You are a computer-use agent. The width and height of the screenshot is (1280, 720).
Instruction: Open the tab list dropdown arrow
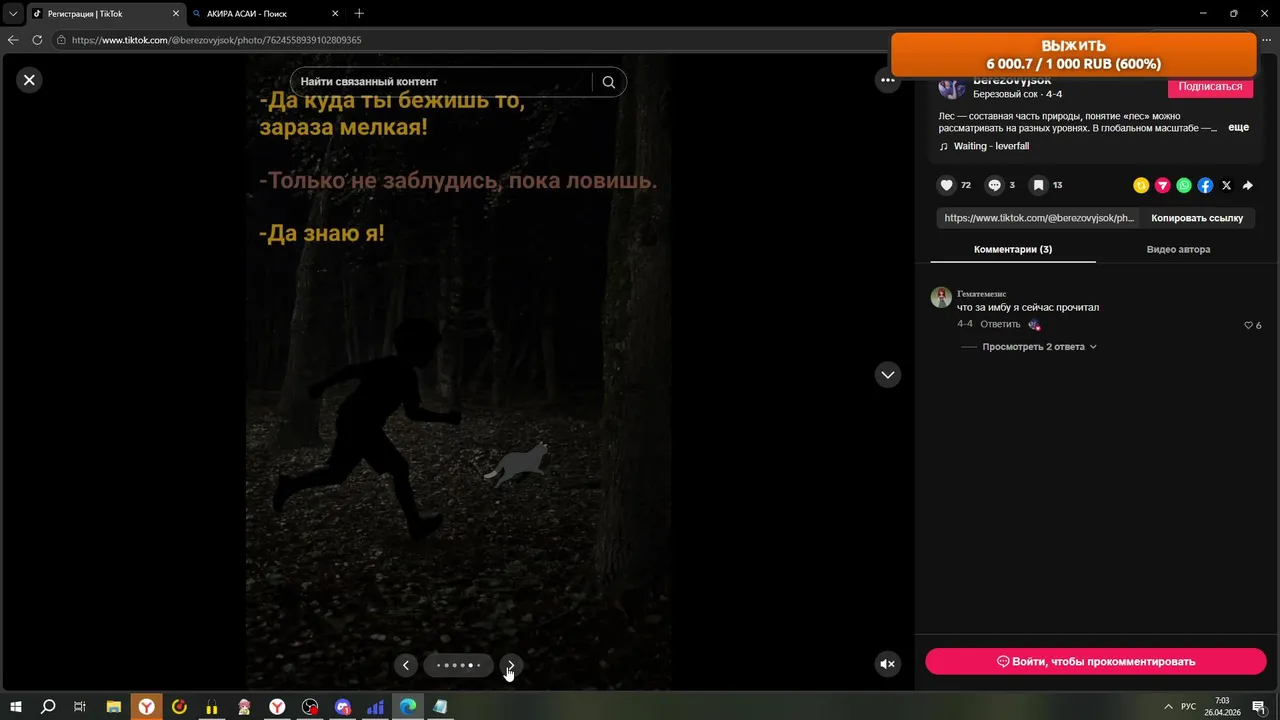tap(13, 14)
